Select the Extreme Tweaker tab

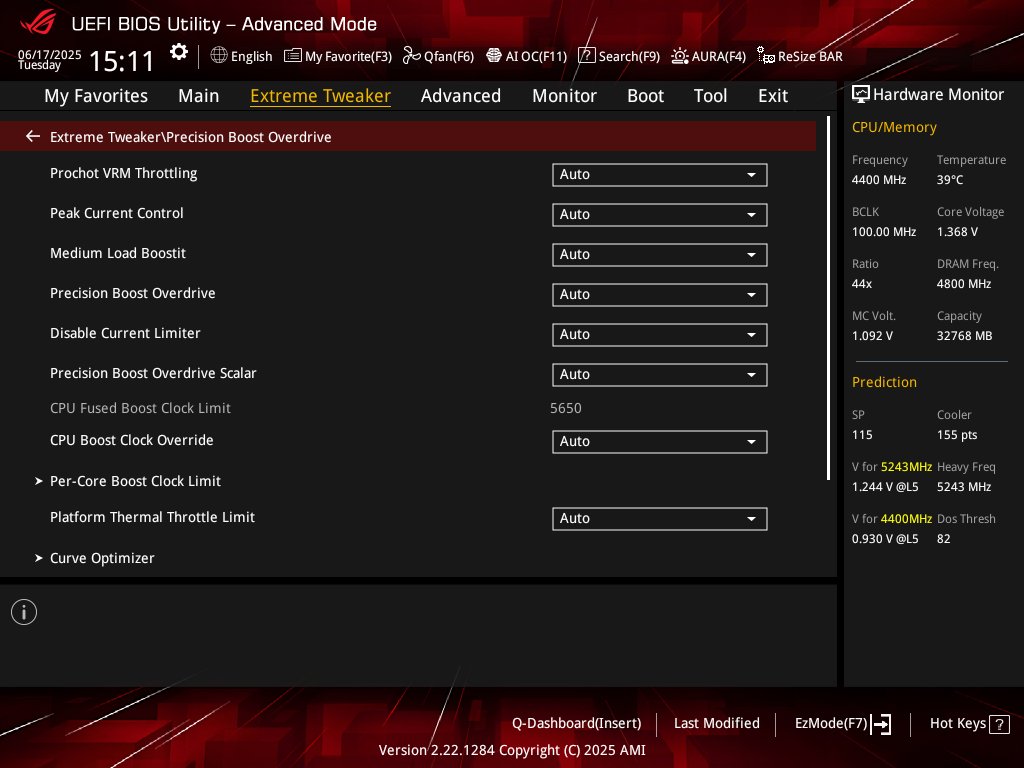tap(321, 96)
